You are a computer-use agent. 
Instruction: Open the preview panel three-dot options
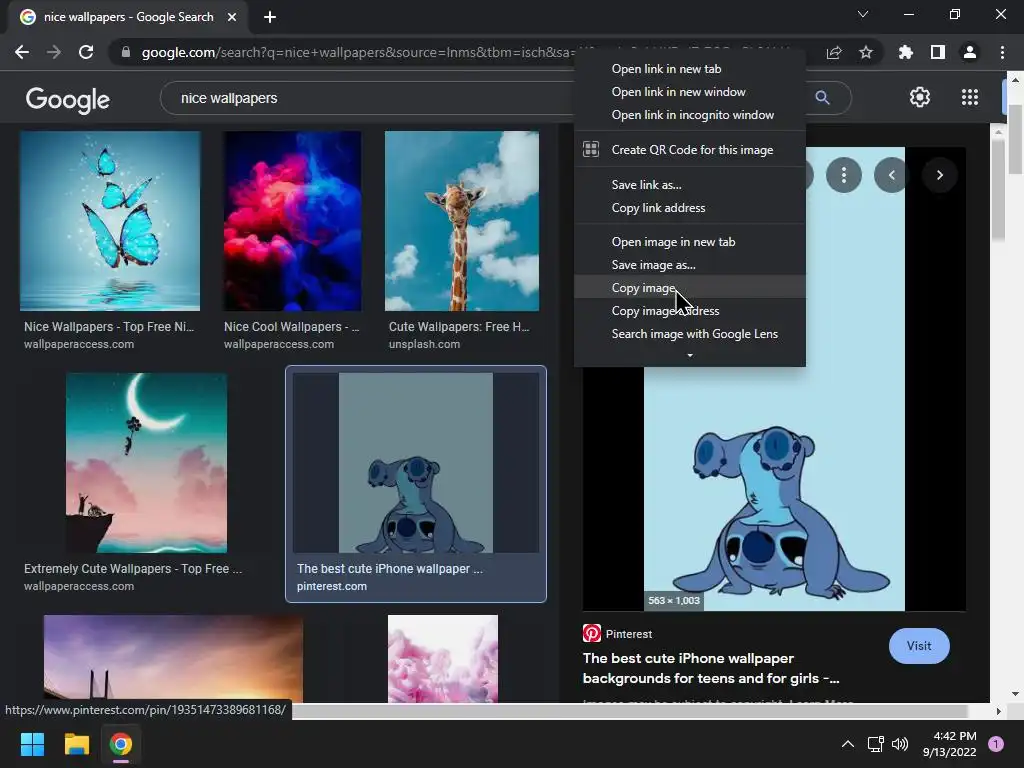coord(844,175)
